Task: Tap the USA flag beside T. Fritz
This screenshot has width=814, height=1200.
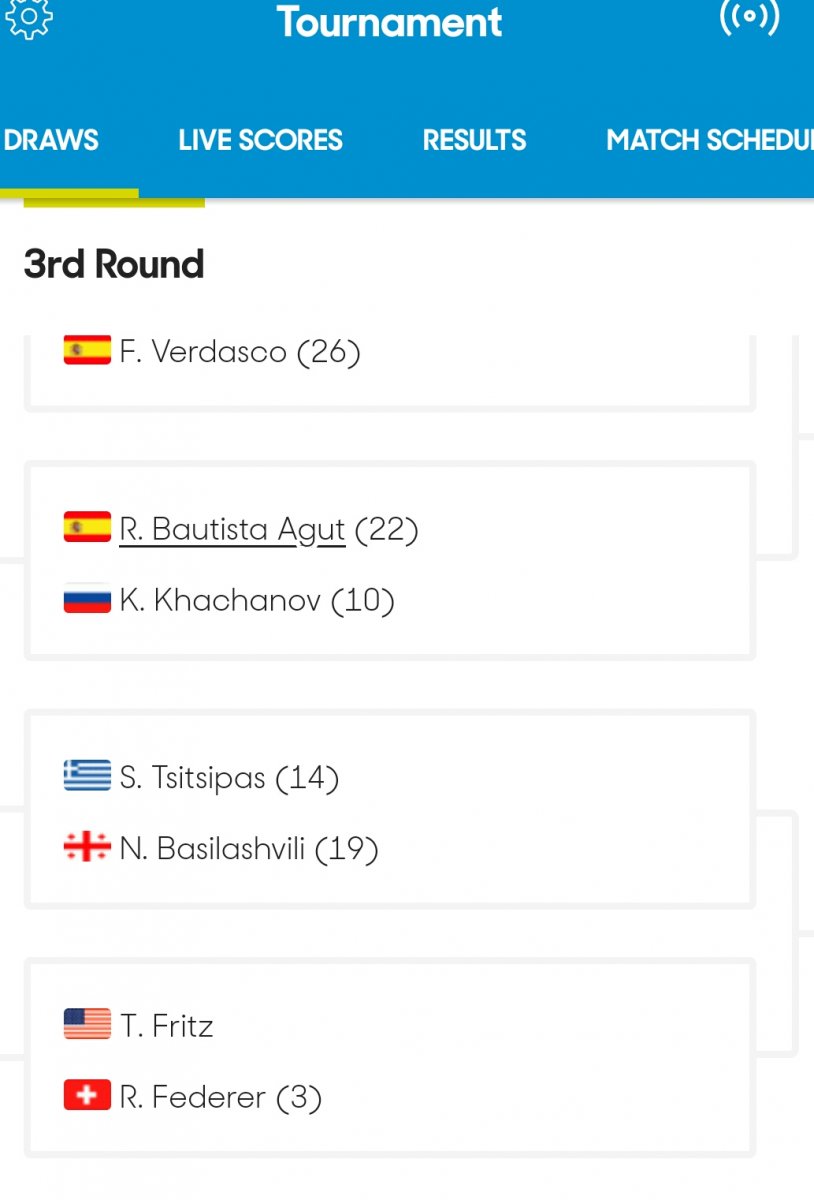Action: (87, 1025)
